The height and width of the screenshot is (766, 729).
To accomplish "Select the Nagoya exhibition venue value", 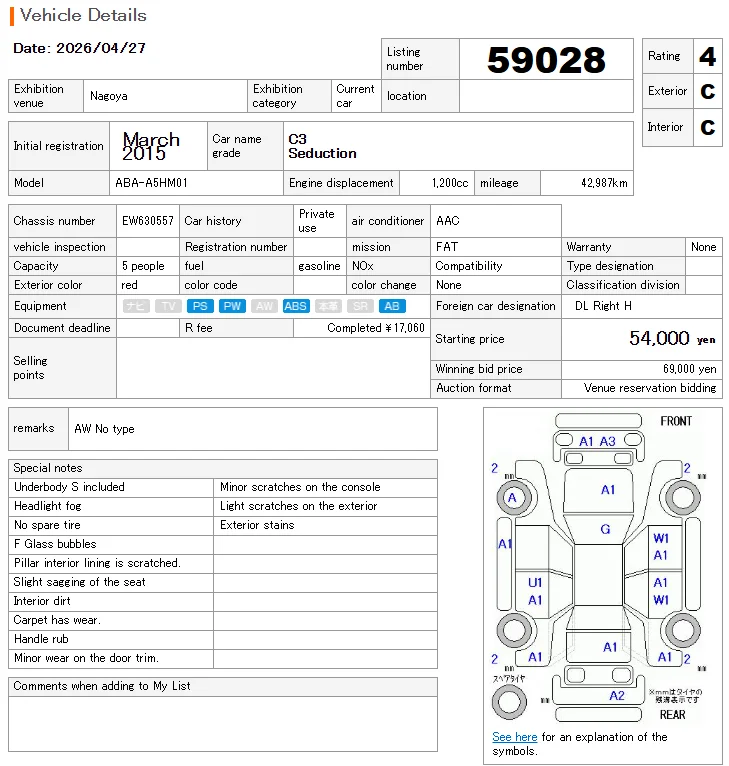I will [108, 96].
